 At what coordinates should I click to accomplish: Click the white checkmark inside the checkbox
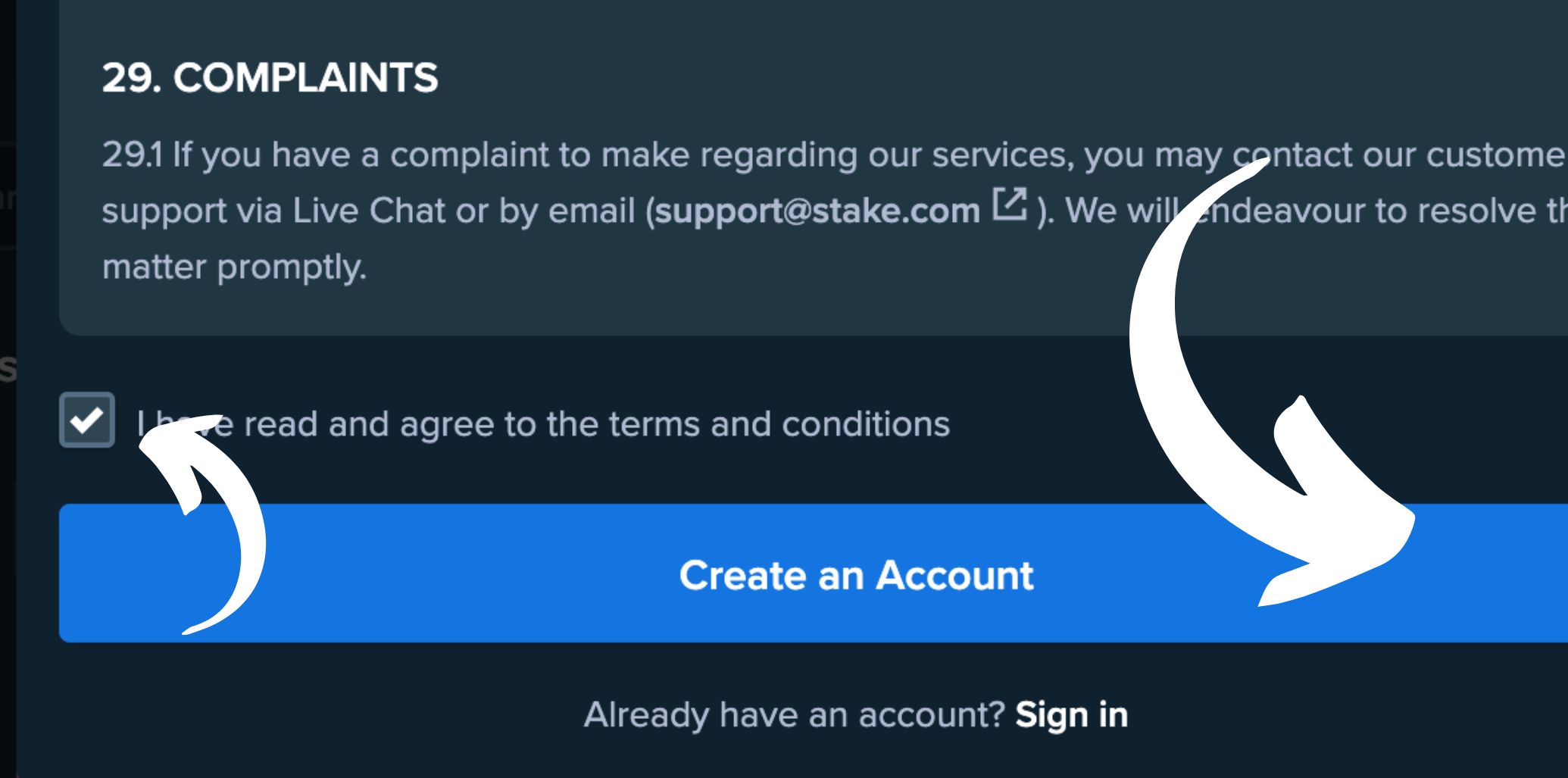[x=86, y=420]
